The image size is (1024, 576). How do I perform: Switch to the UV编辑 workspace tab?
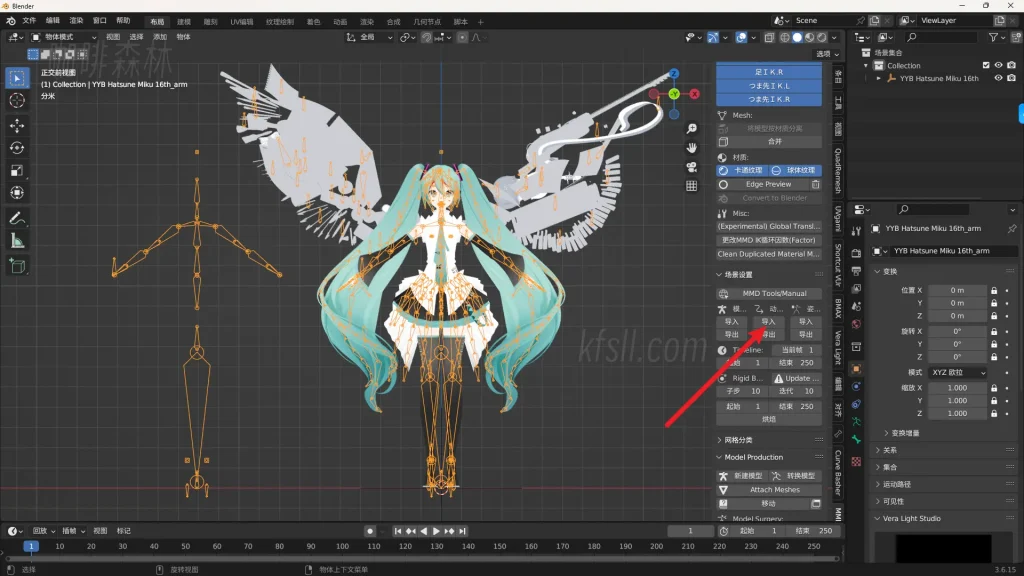[242, 21]
